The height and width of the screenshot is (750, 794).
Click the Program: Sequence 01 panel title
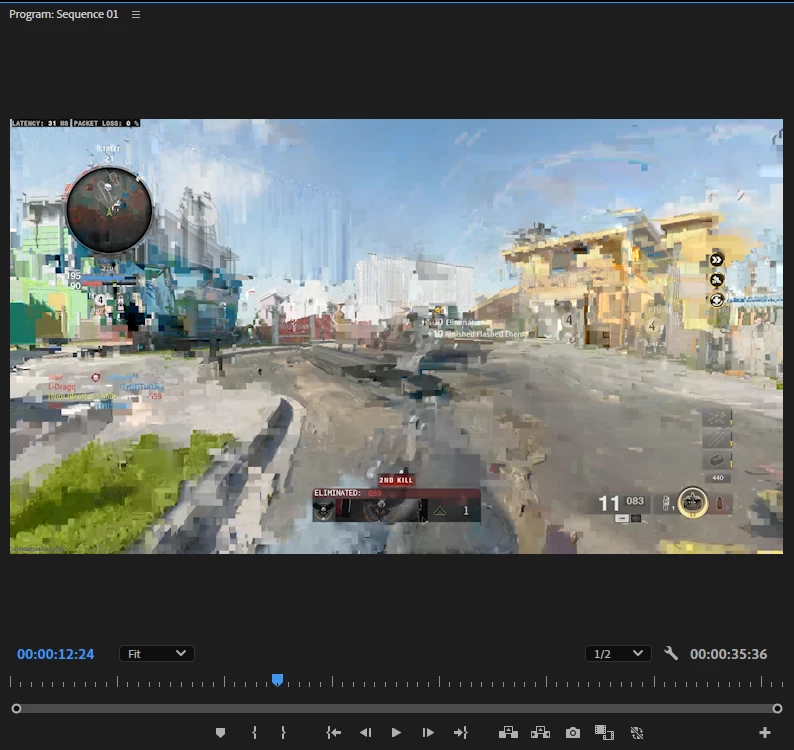[x=64, y=14]
